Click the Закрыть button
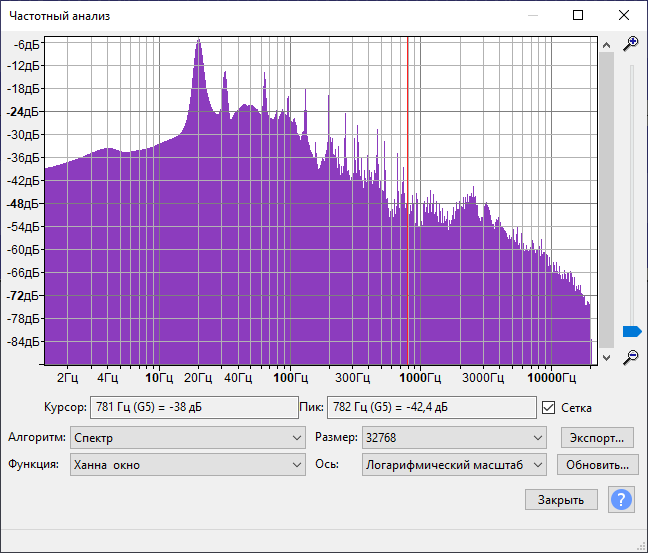The image size is (648, 553). tap(560, 499)
